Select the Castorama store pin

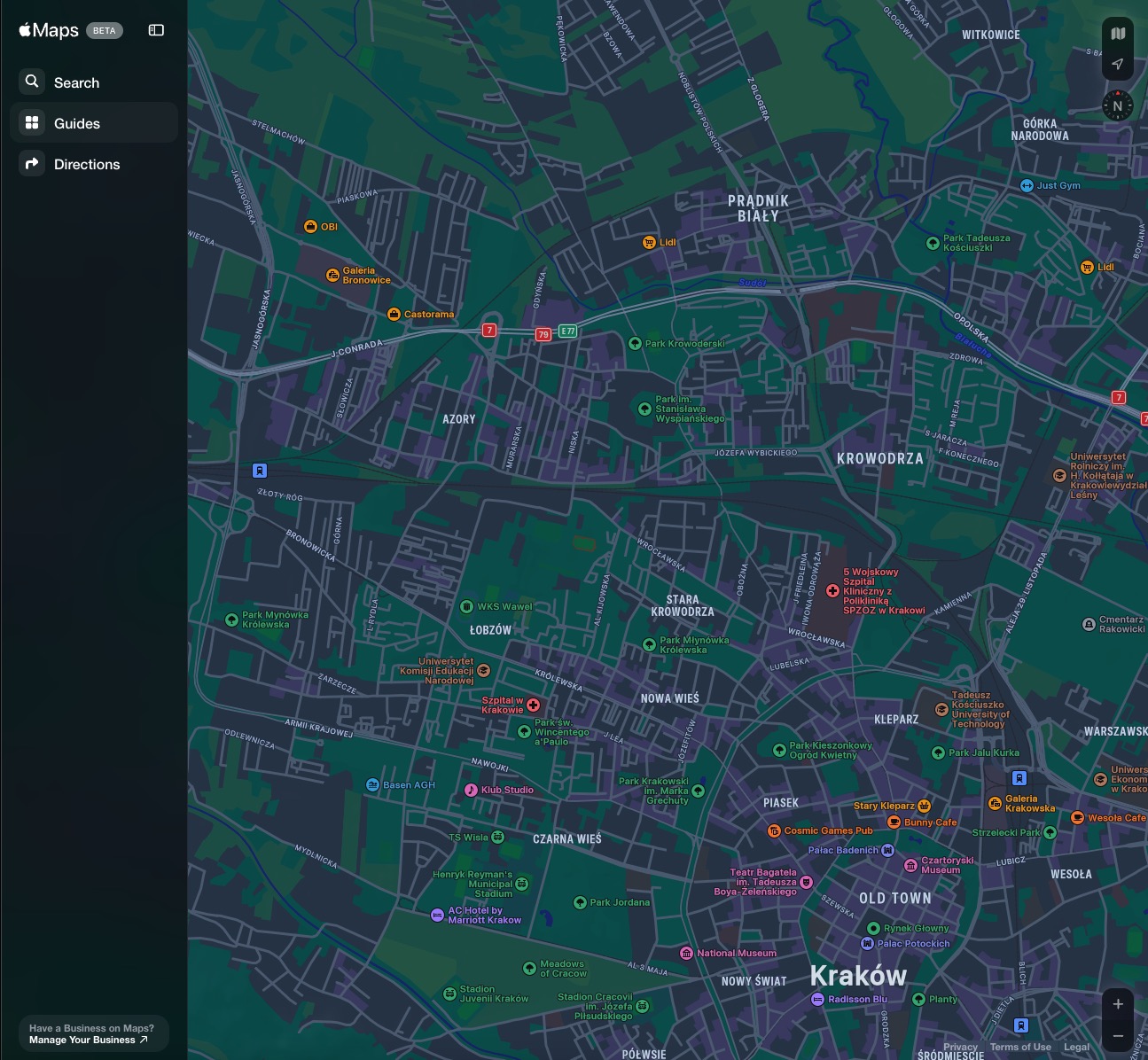(x=394, y=314)
